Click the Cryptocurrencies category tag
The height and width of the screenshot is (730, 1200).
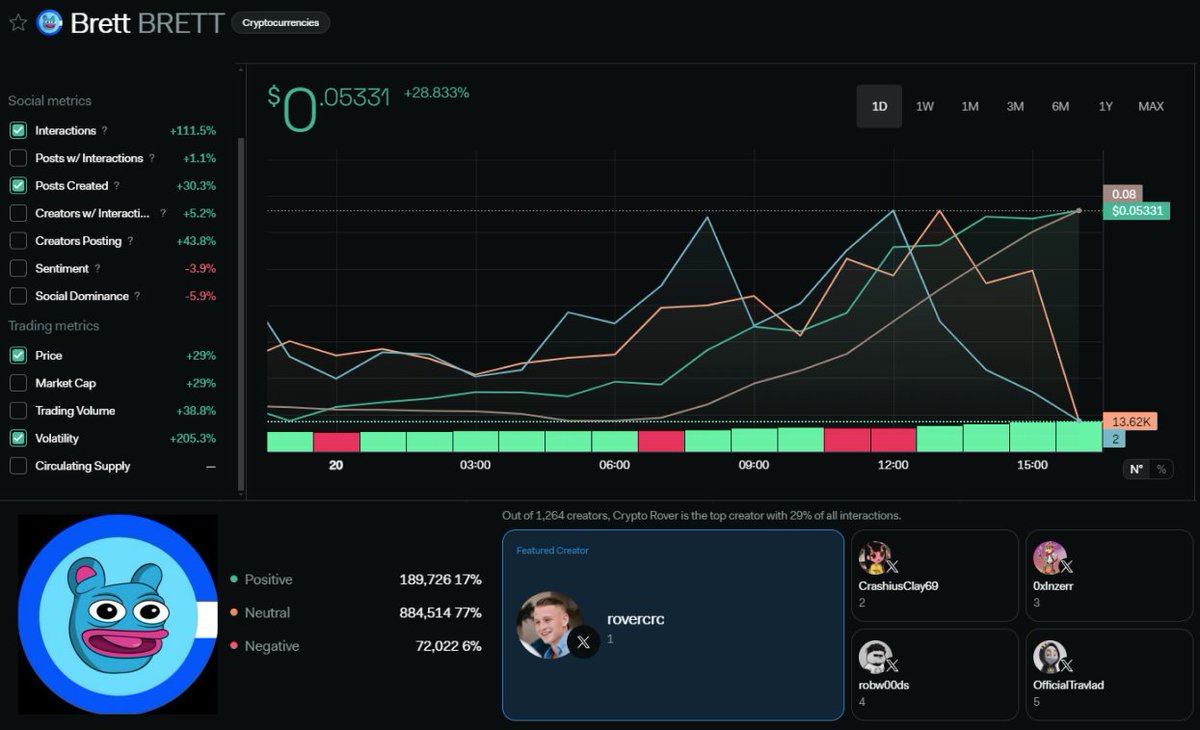(281, 23)
